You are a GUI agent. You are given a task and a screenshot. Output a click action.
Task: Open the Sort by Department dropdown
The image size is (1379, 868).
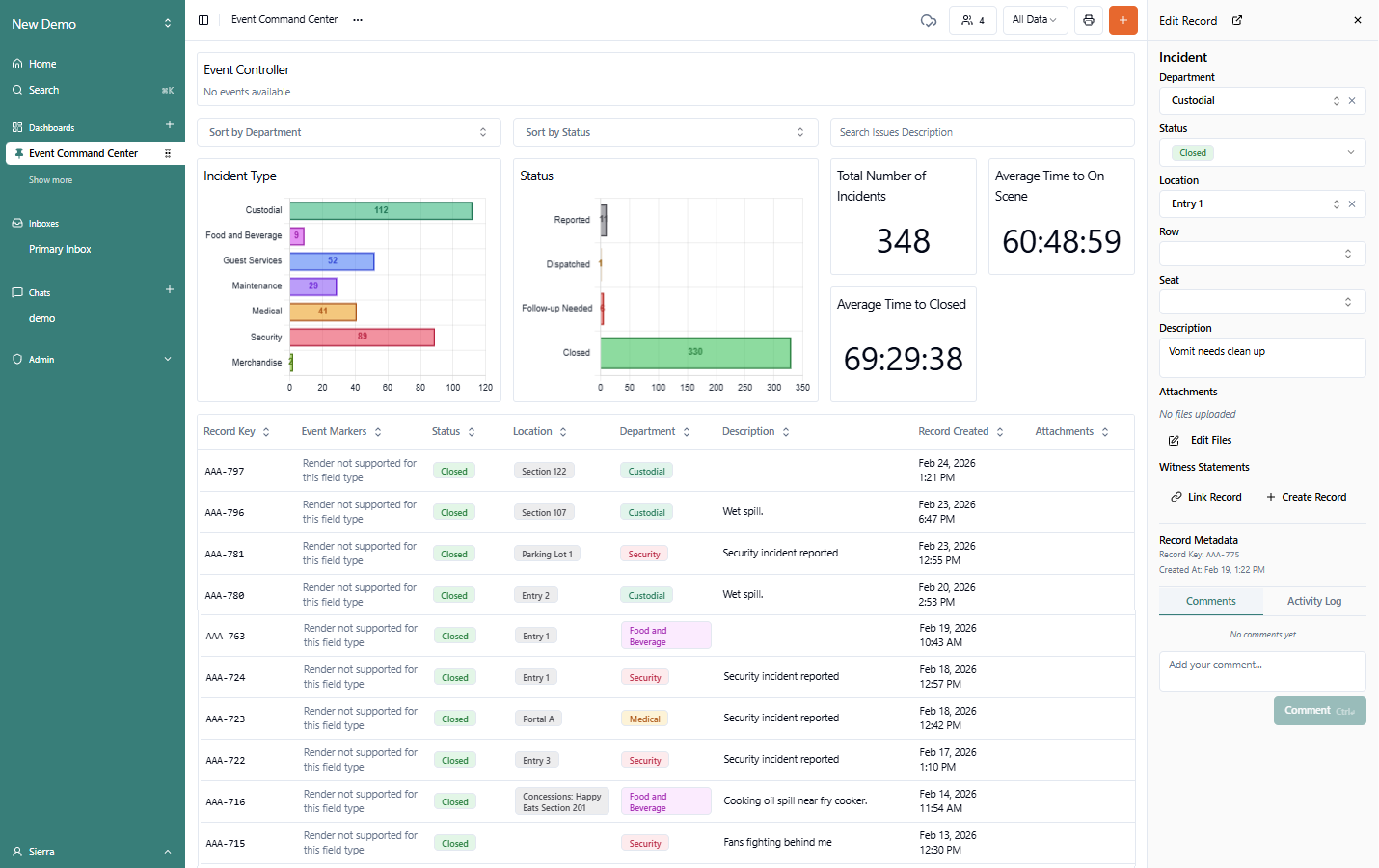(348, 132)
